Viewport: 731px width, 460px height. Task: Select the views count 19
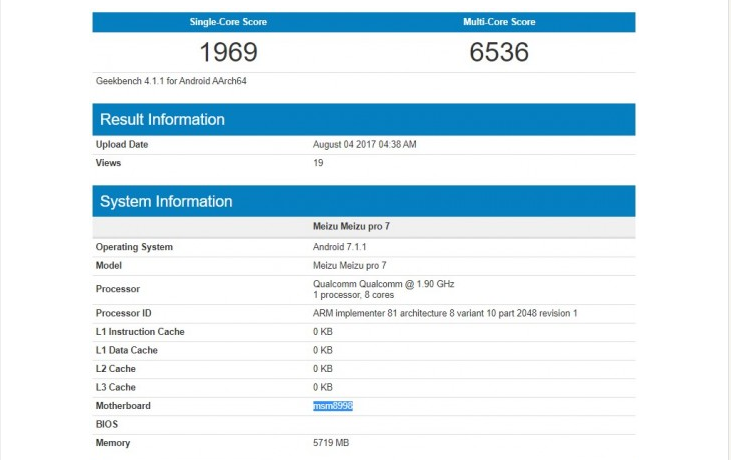(318, 163)
